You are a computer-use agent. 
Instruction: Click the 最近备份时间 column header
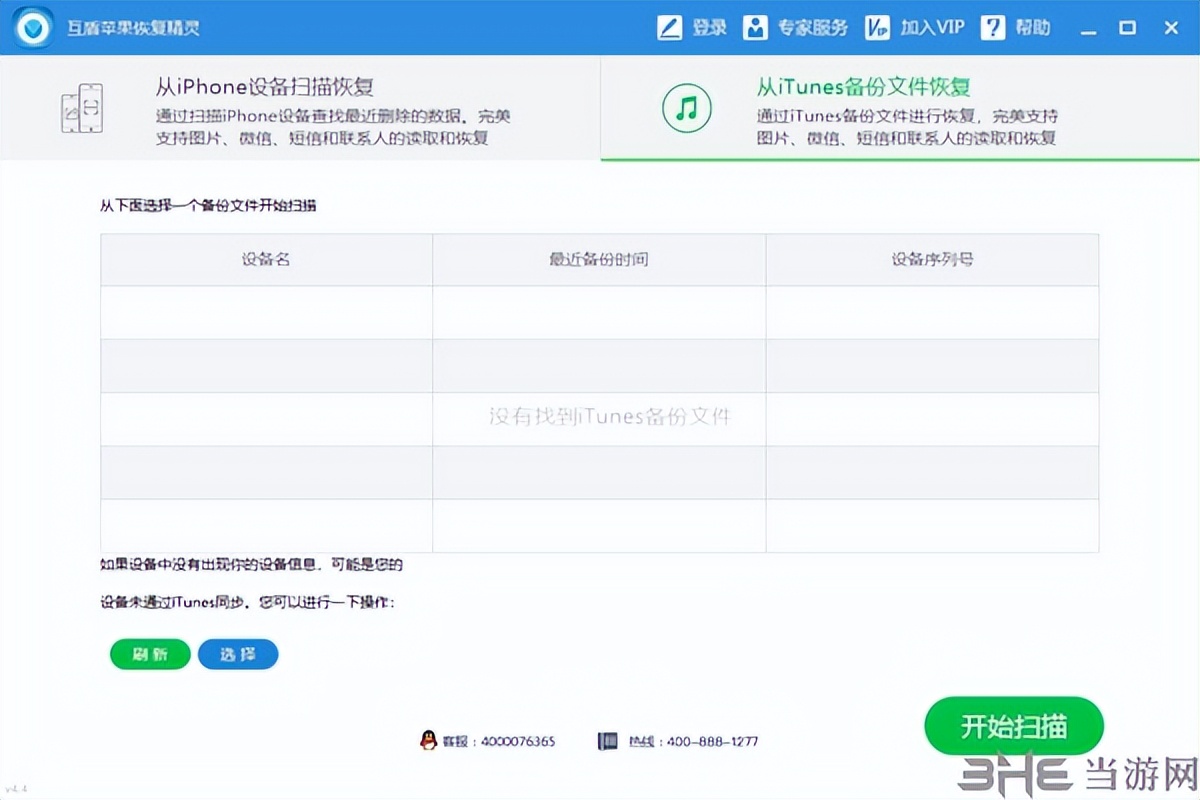coord(599,260)
